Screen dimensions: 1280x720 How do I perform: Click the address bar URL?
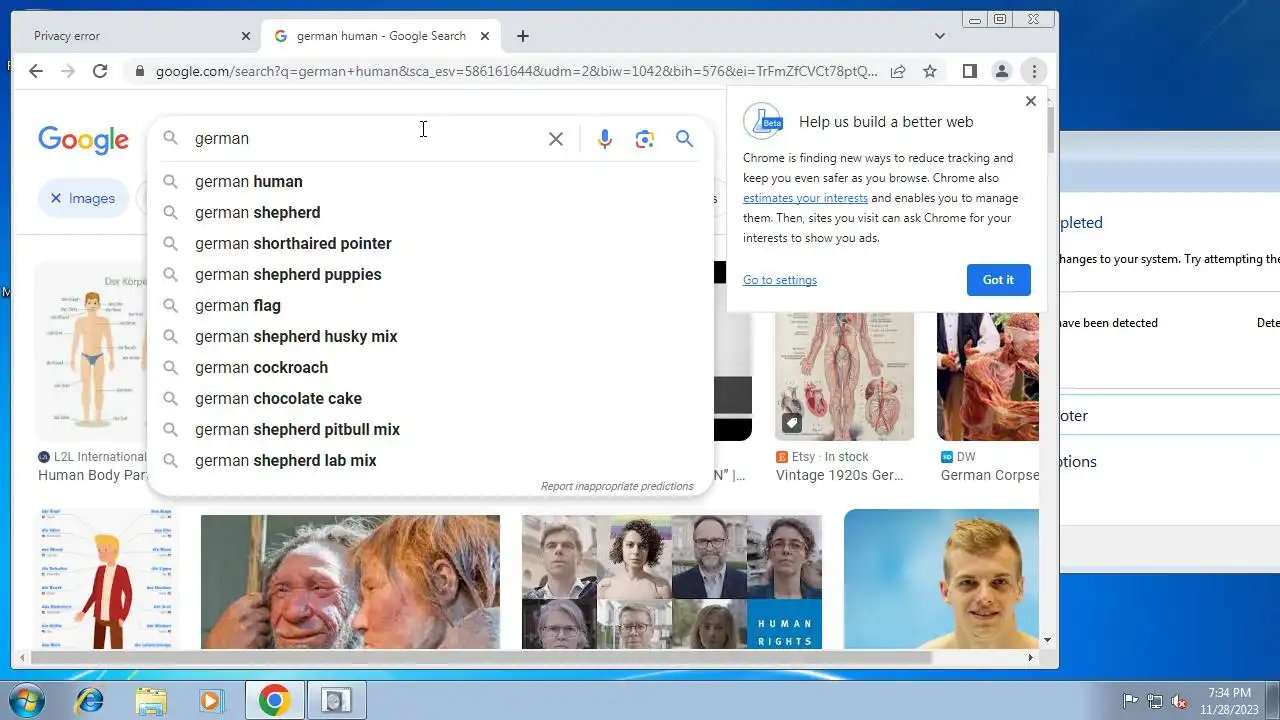pos(516,71)
